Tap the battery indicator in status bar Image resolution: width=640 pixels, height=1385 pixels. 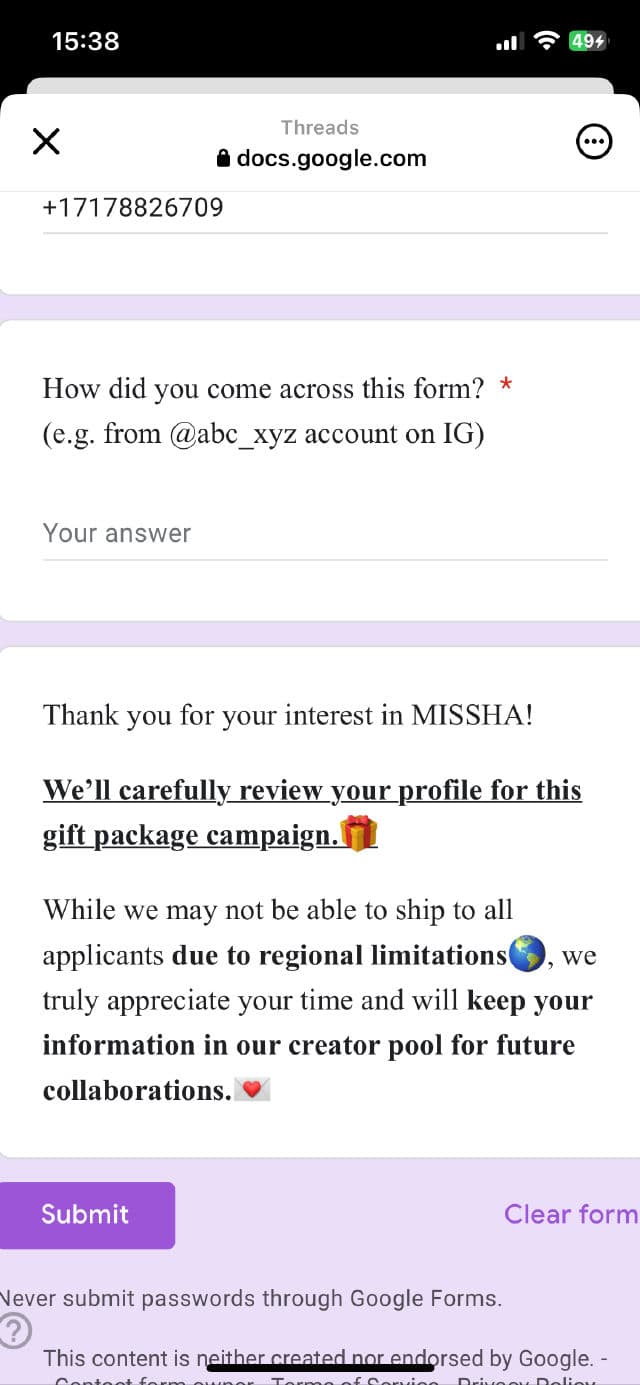(x=587, y=41)
